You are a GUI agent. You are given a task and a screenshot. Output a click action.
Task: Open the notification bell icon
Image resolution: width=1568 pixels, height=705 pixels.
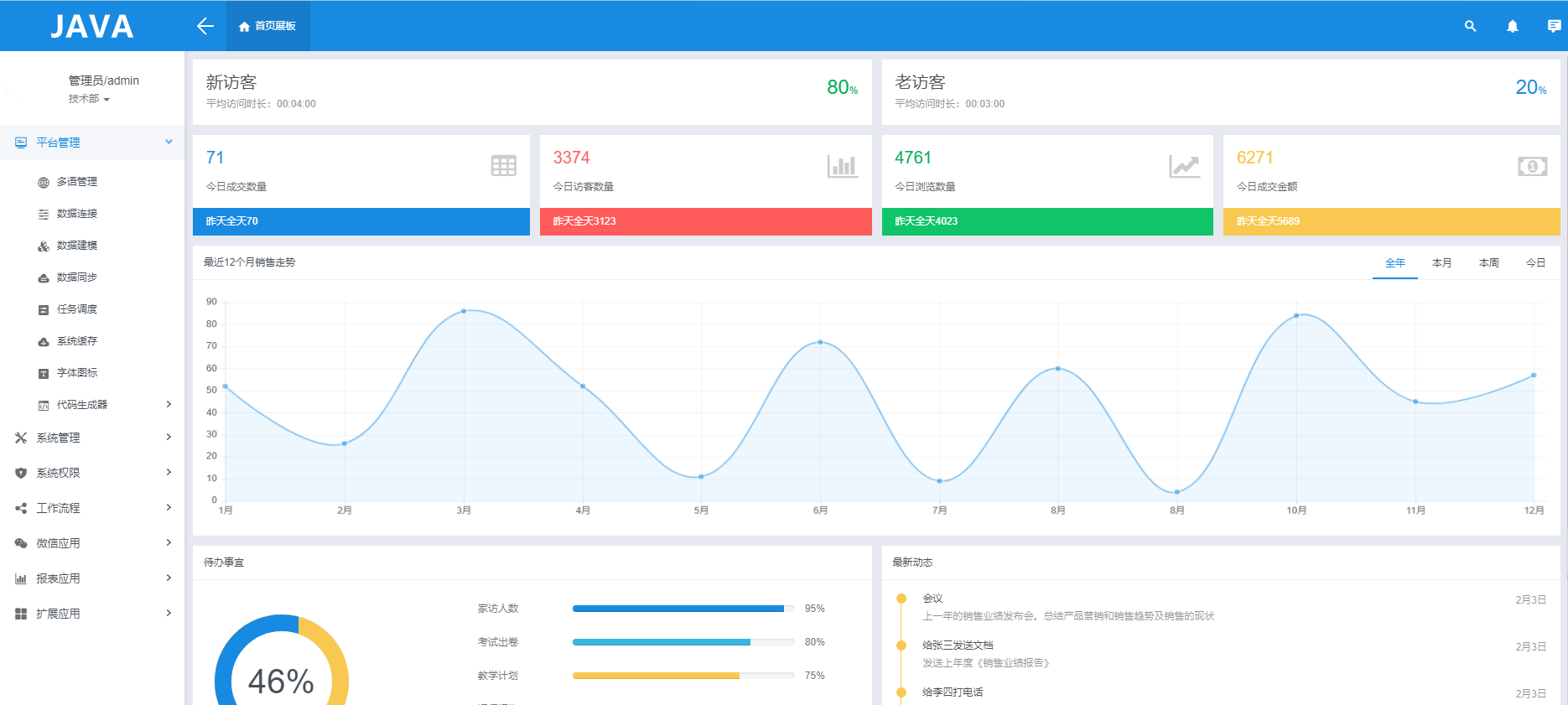[x=1512, y=26]
